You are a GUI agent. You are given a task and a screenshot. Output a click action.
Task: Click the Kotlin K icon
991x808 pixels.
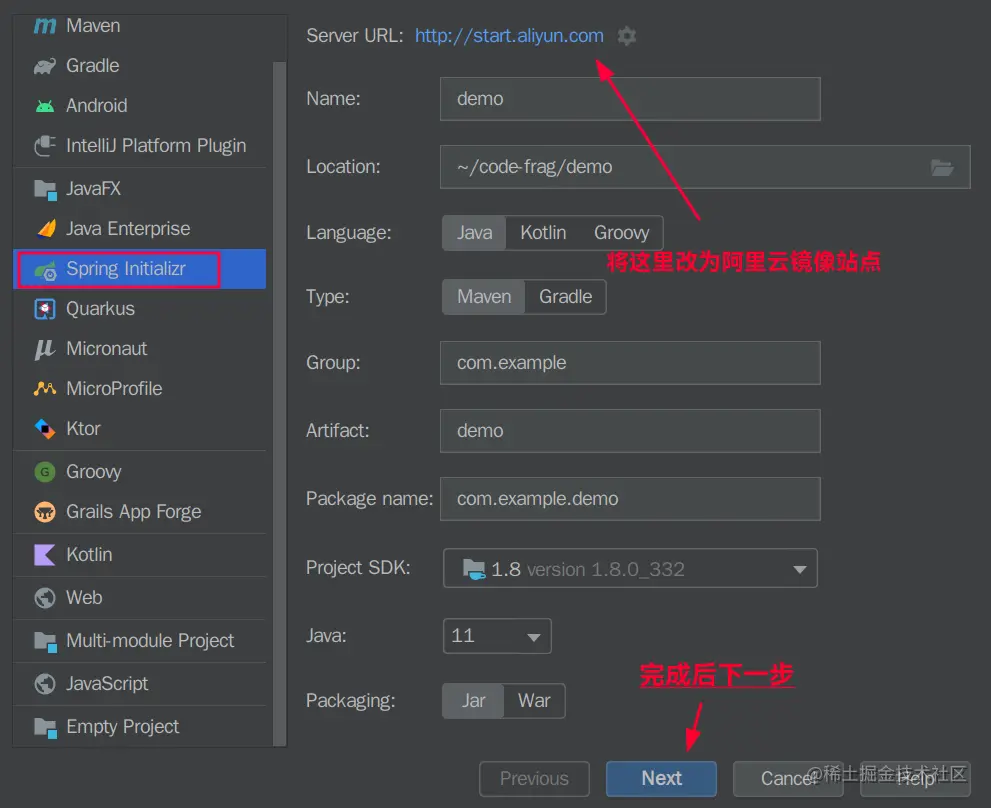click(45, 554)
